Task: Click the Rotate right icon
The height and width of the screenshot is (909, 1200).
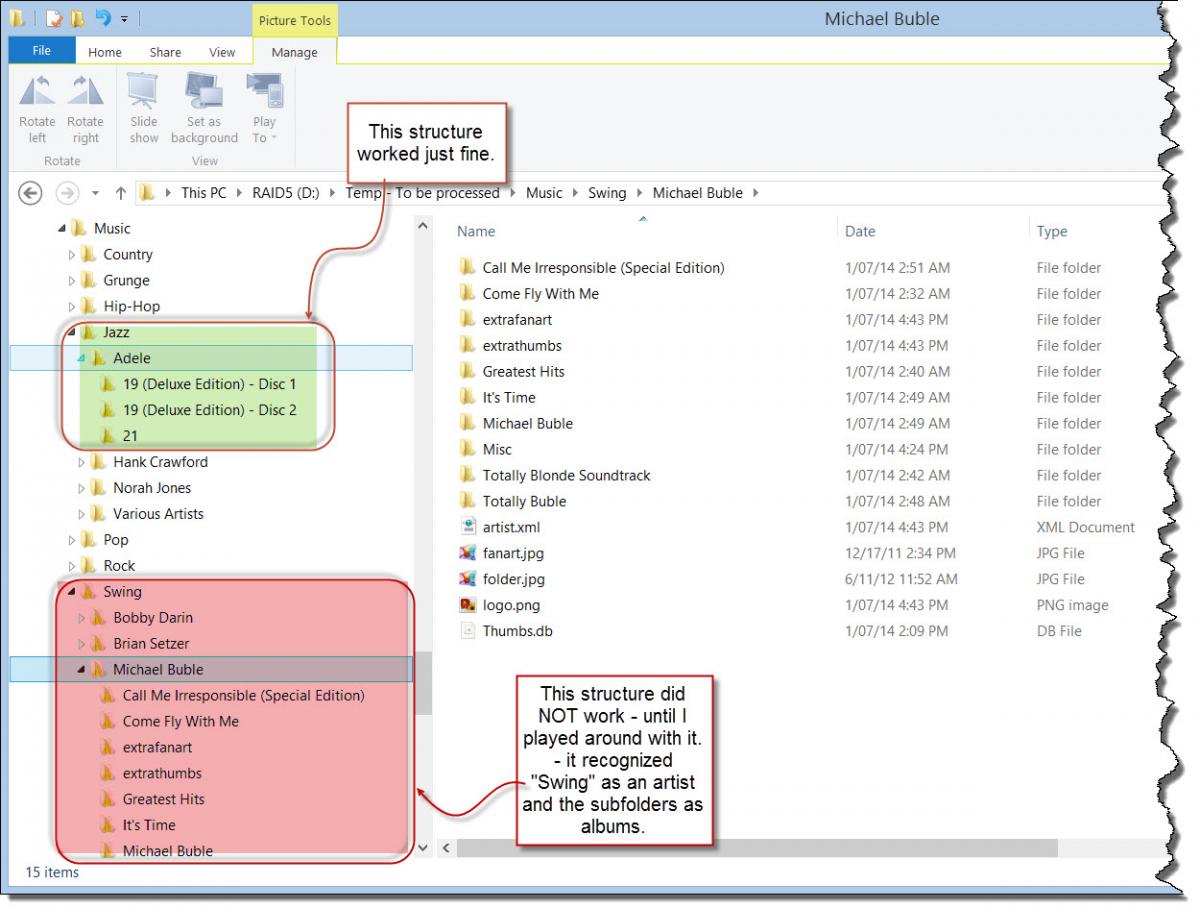Action: coord(85,92)
